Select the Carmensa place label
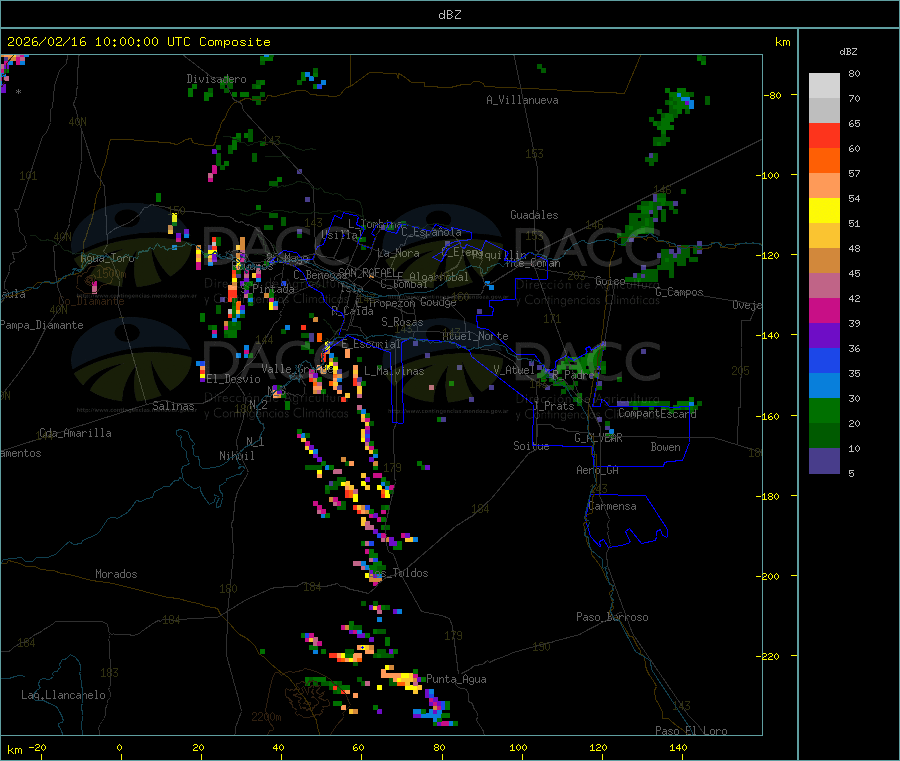900x761 pixels. (612, 506)
